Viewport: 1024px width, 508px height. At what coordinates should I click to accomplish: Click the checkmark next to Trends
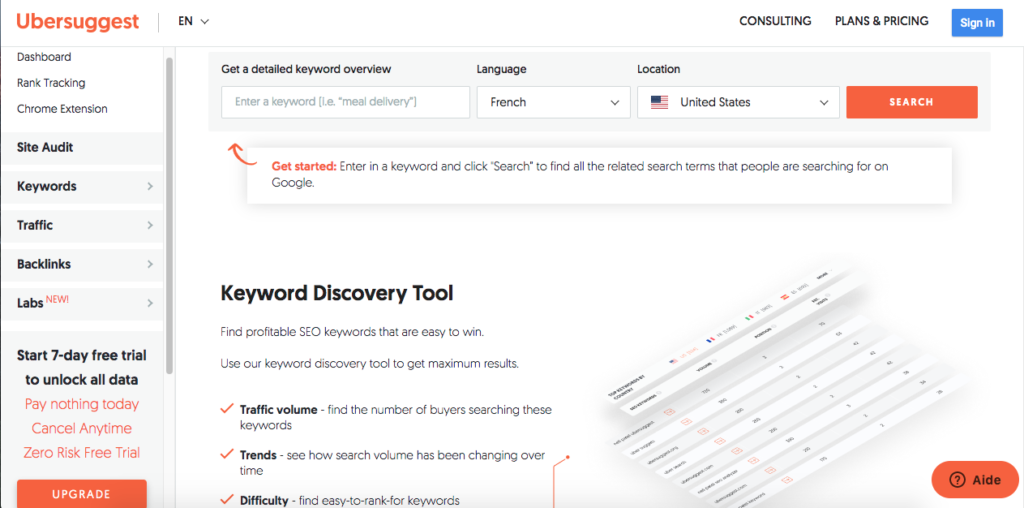227,454
